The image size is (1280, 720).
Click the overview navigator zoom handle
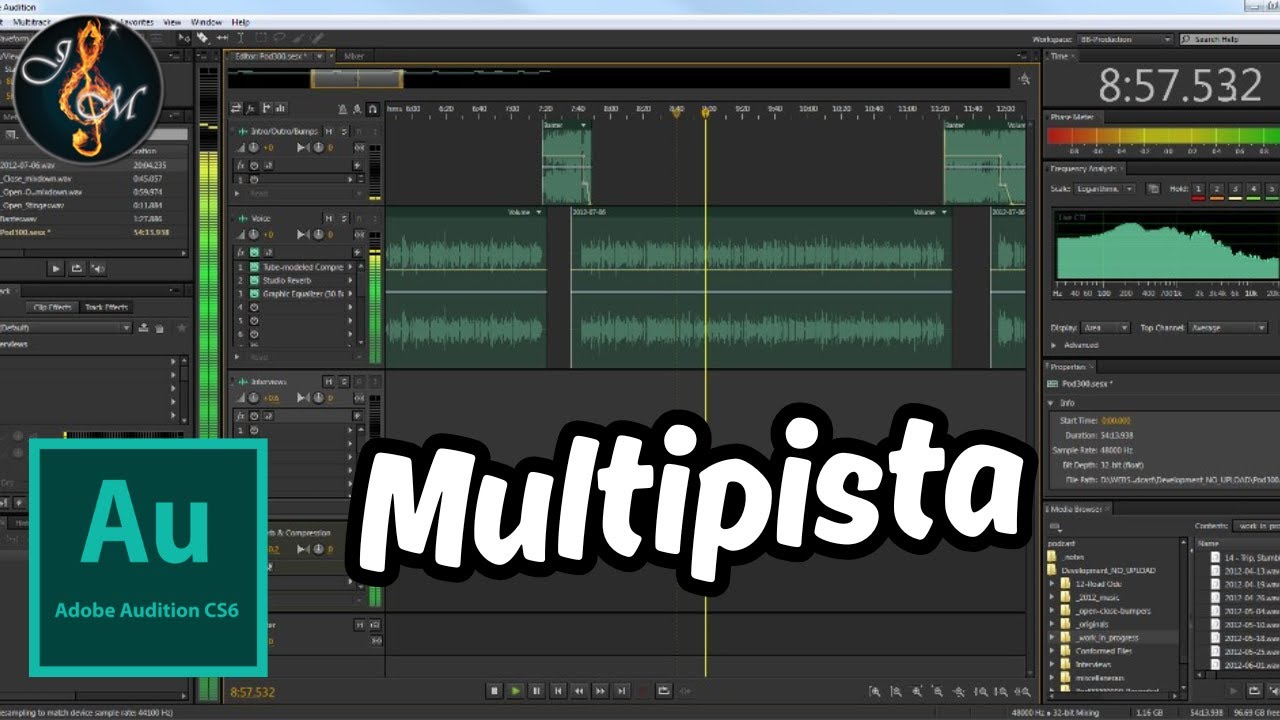point(357,79)
